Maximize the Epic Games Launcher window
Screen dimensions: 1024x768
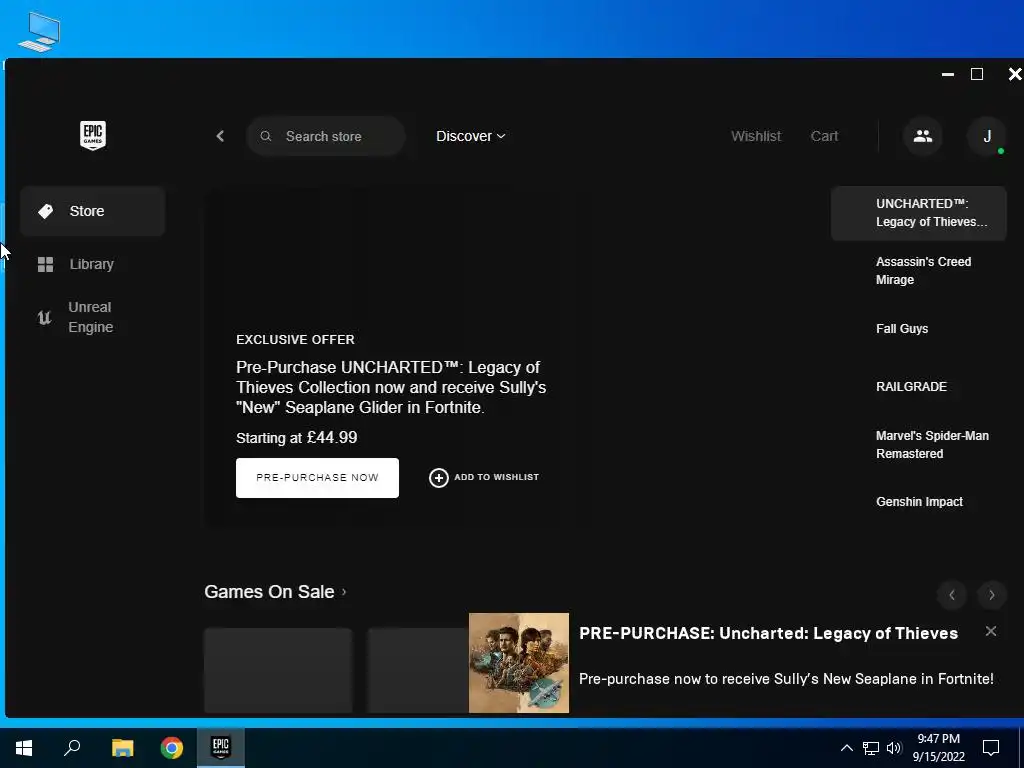[977, 74]
